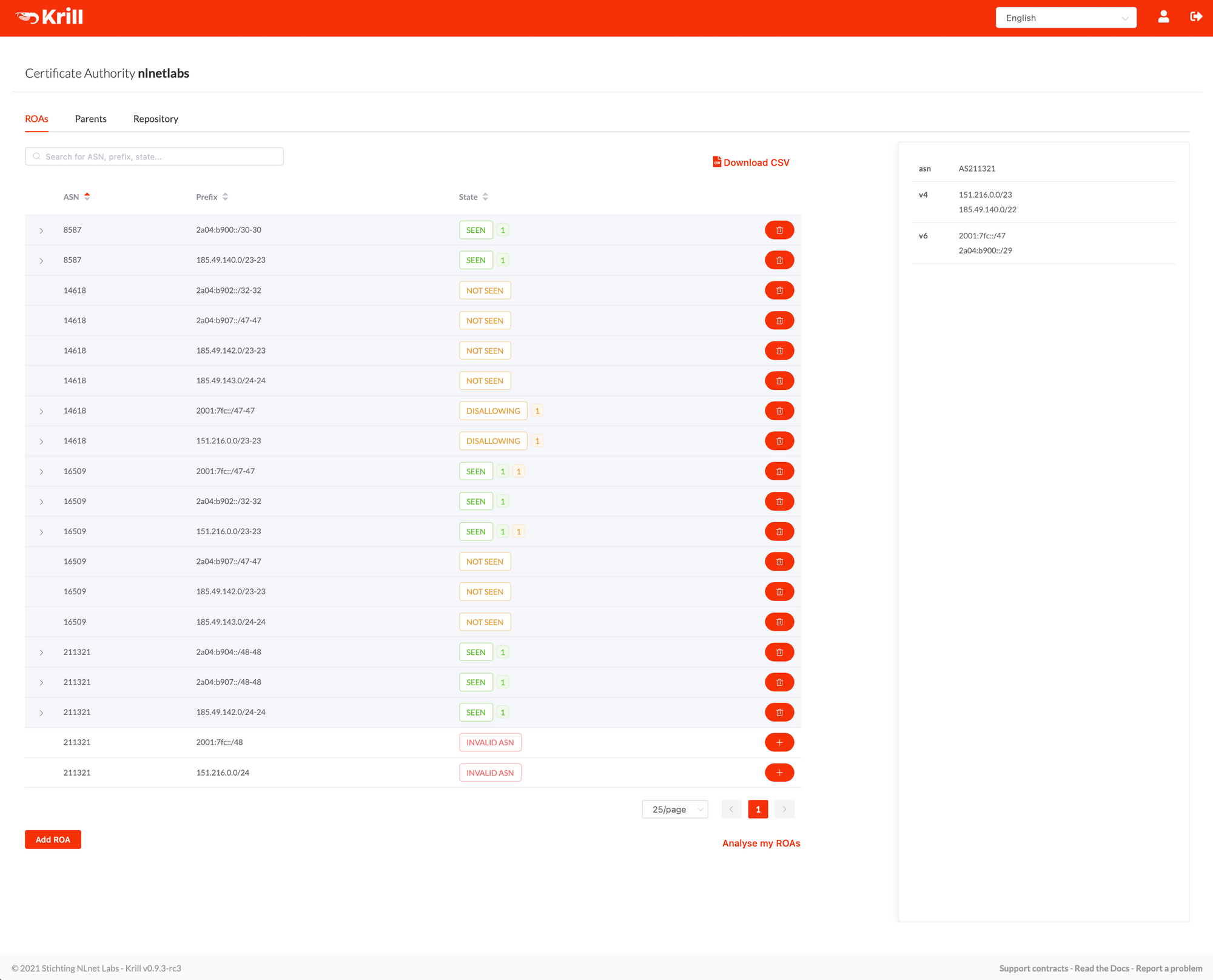Delete the 8587 2a04:b900::/30-30 ROA

(x=779, y=230)
